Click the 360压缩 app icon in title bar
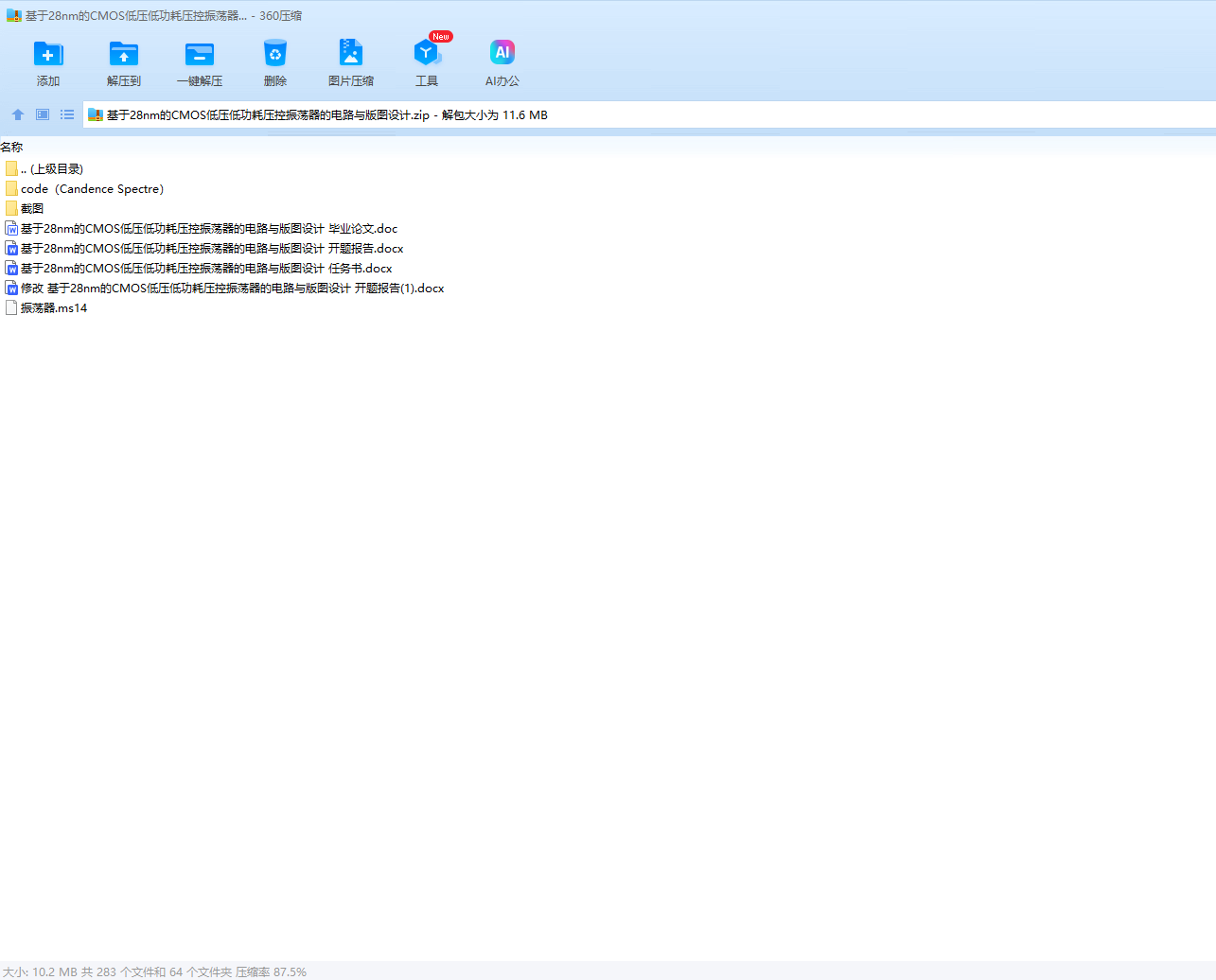The width and height of the screenshot is (1216, 980). (x=13, y=15)
